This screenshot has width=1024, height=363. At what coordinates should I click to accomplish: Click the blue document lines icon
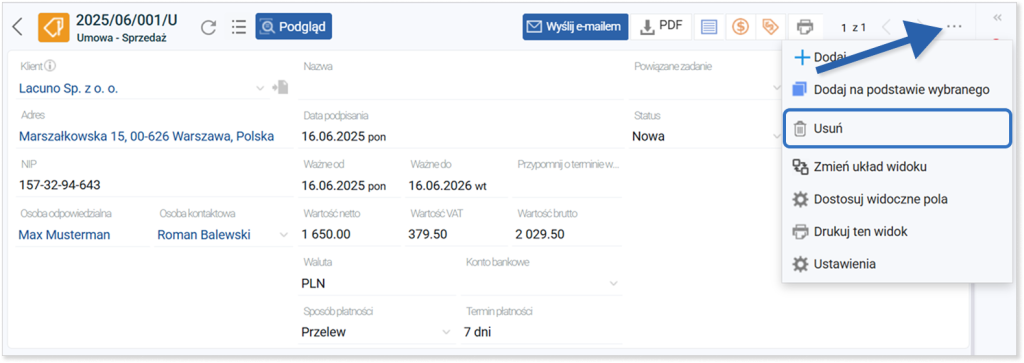(x=709, y=27)
